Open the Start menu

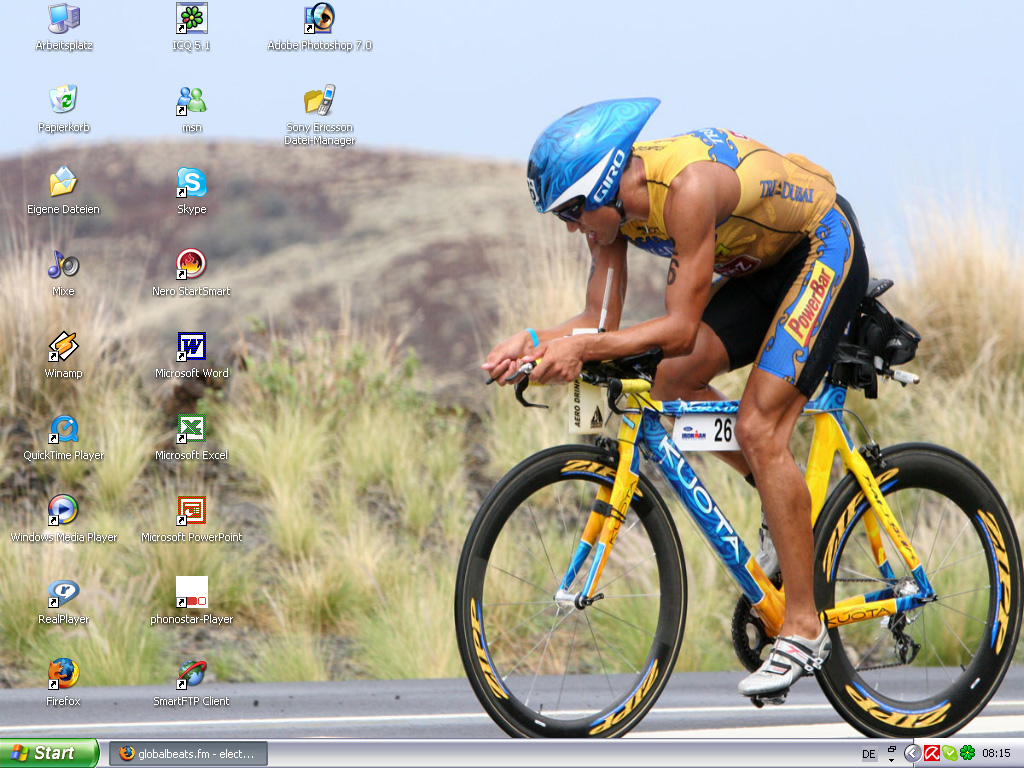[x=49, y=753]
